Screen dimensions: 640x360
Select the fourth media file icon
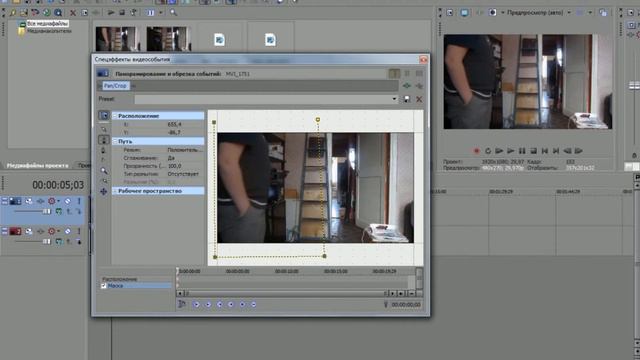[x=270, y=40]
